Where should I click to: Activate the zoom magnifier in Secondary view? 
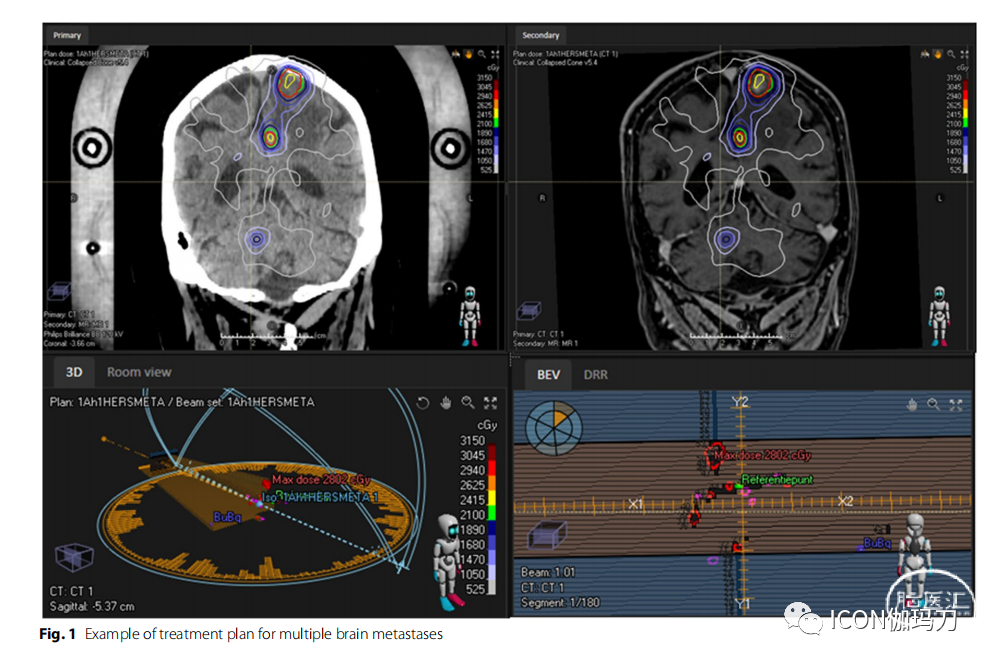pyautogui.click(x=951, y=54)
